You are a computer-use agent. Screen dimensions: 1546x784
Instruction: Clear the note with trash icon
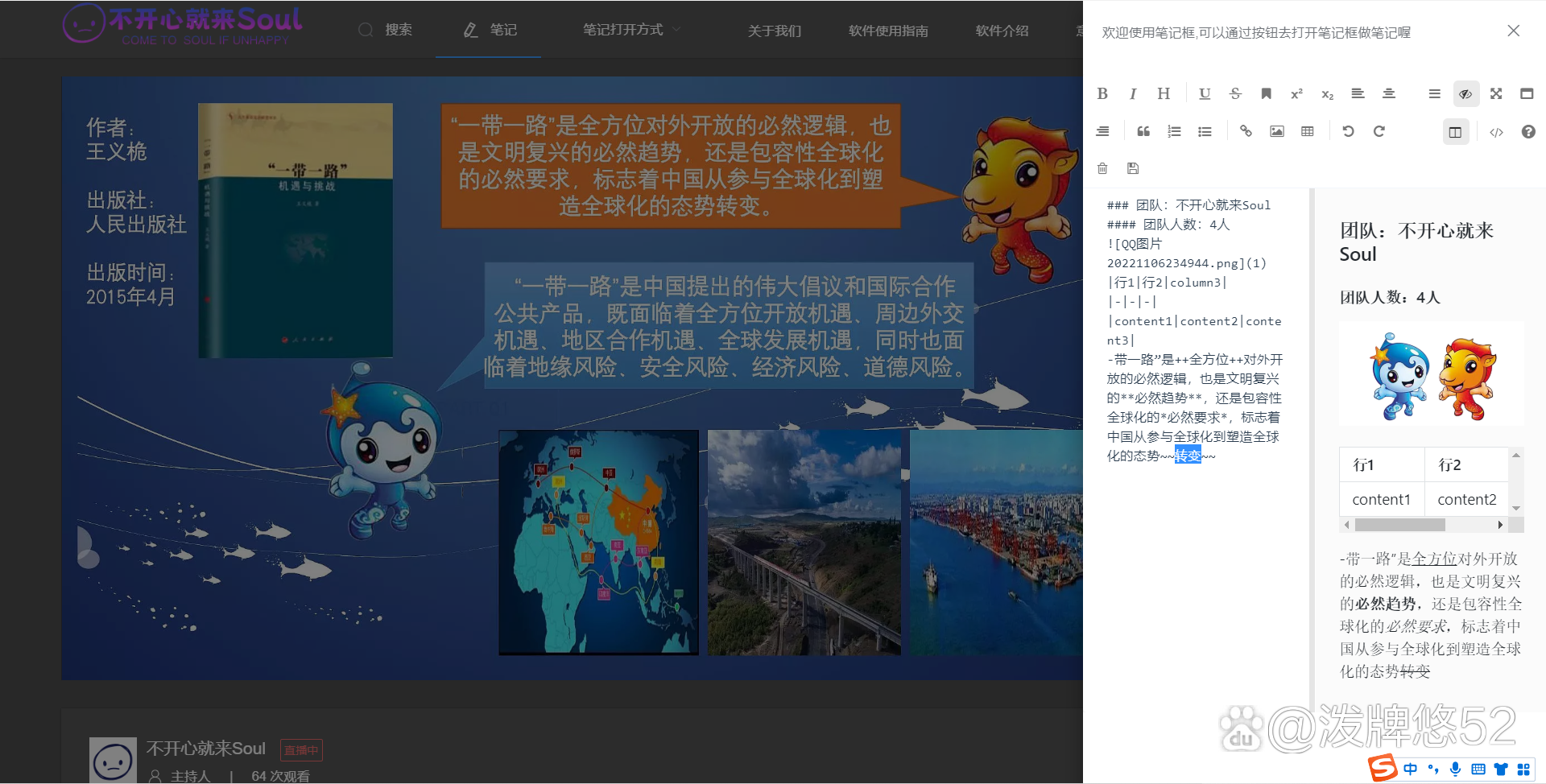(1102, 168)
